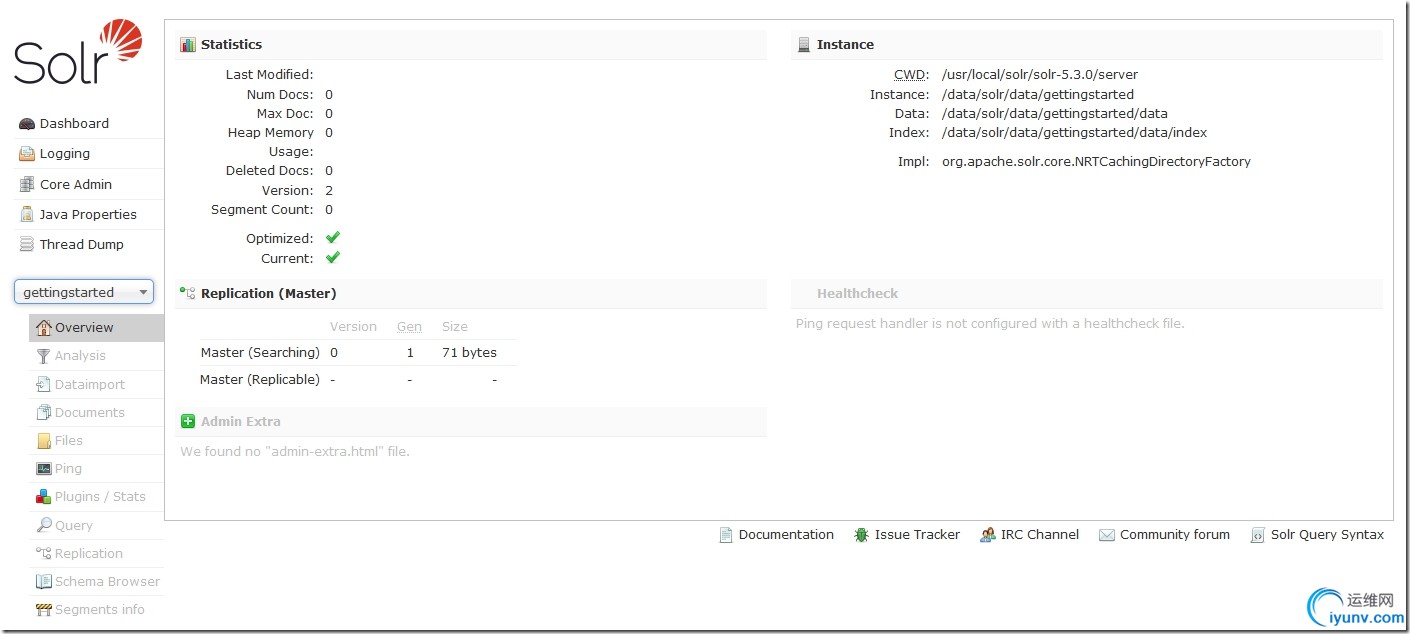The width and height of the screenshot is (1410, 634).
Task: Click the Solr logo
Action: pyautogui.click(x=78, y=52)
